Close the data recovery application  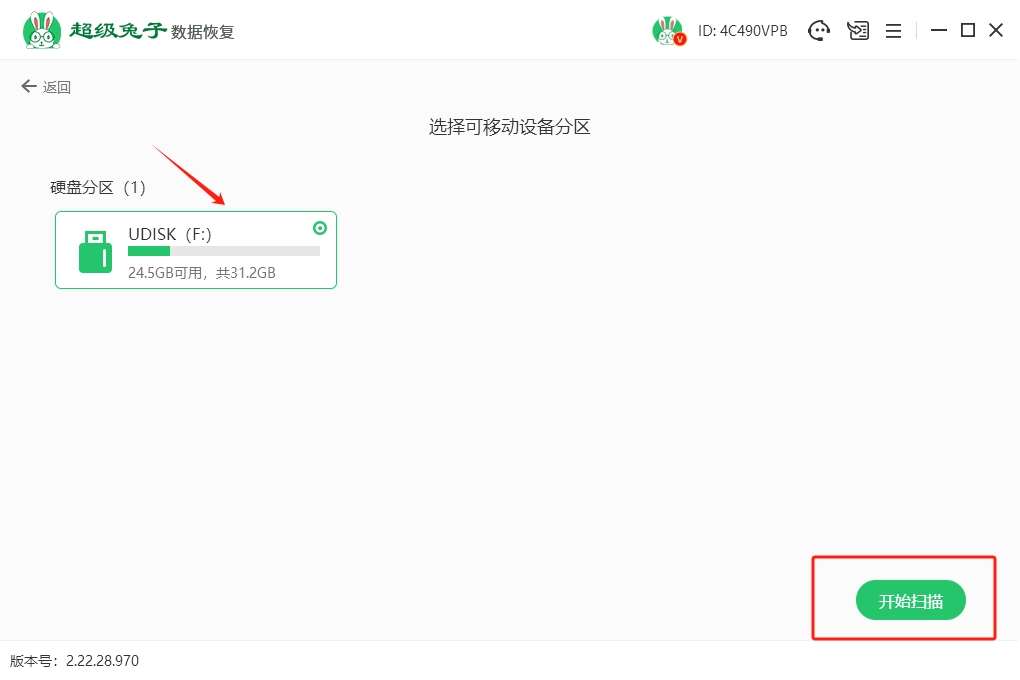pos(996,31)
